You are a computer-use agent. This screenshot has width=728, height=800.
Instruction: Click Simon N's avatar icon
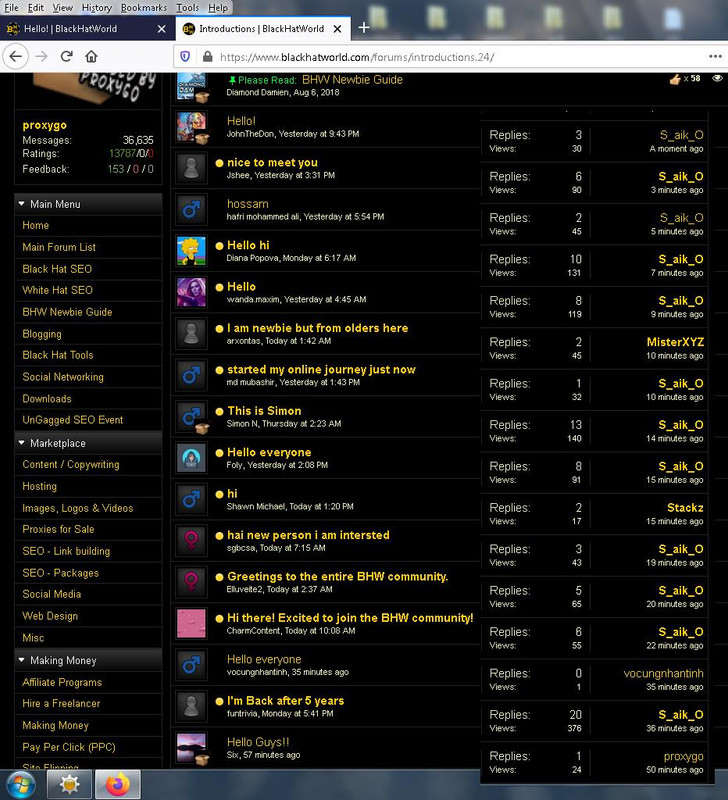[x=191, y=416]
